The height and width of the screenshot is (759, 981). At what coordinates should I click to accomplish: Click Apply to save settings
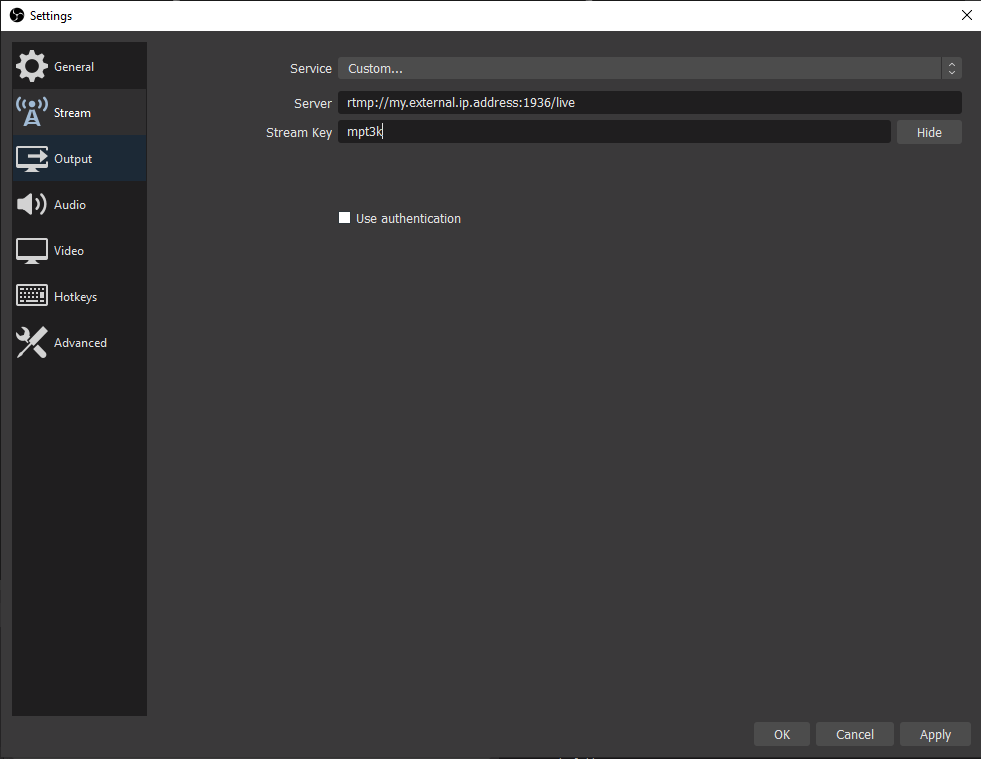[x=935, y=734]
